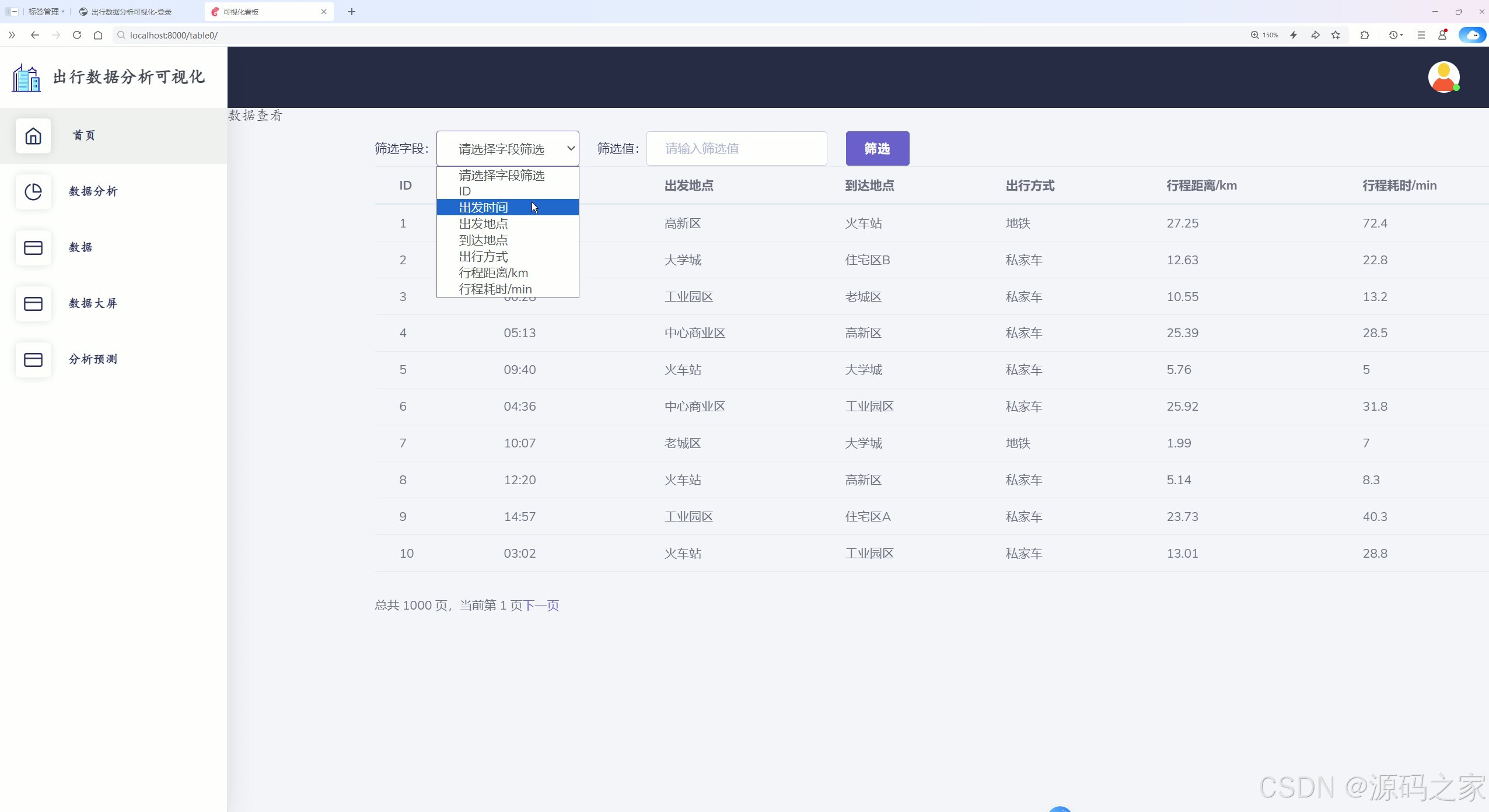Click the browser refresh icon
Viewport: 1489px width, 812px height.
tap(77, 35)
